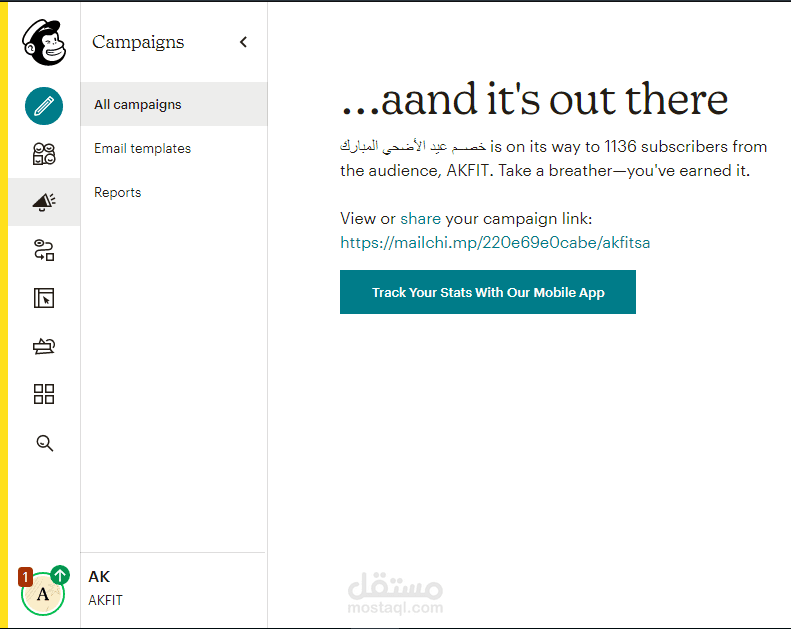
Task: Click the Search magnifier icon
Action: [44, 443]
